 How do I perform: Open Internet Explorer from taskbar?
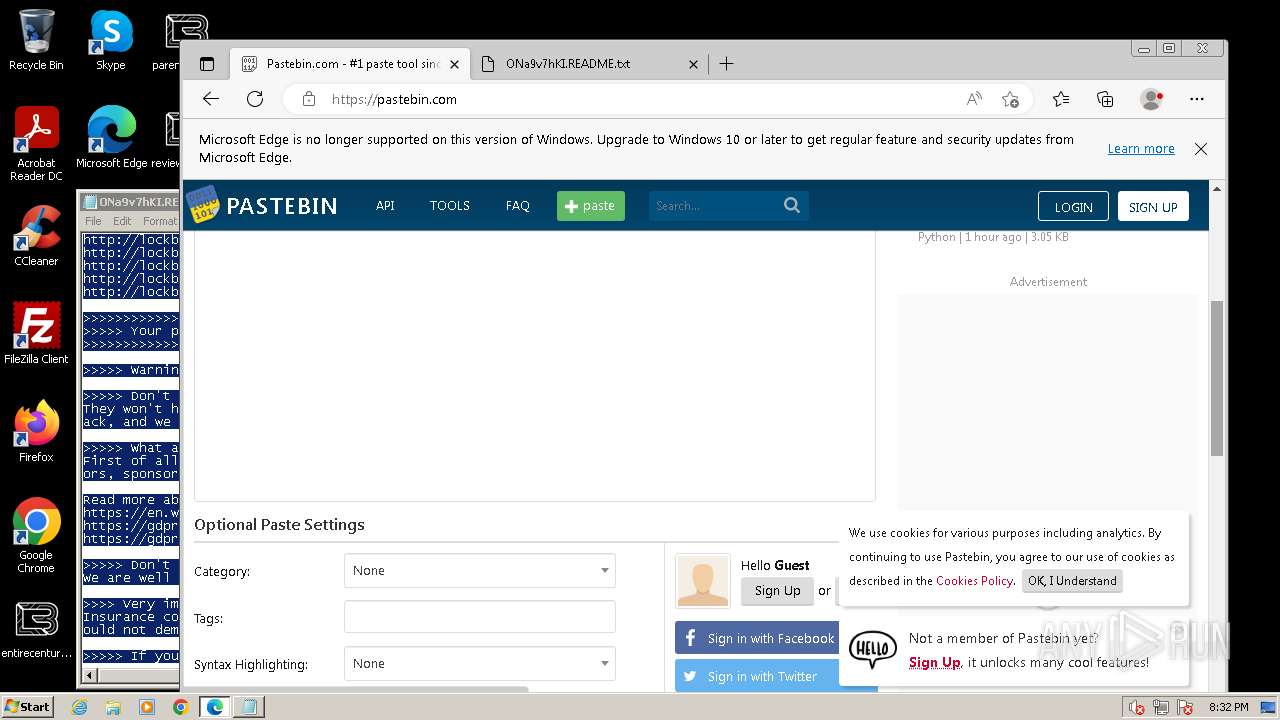pos(79,707)
